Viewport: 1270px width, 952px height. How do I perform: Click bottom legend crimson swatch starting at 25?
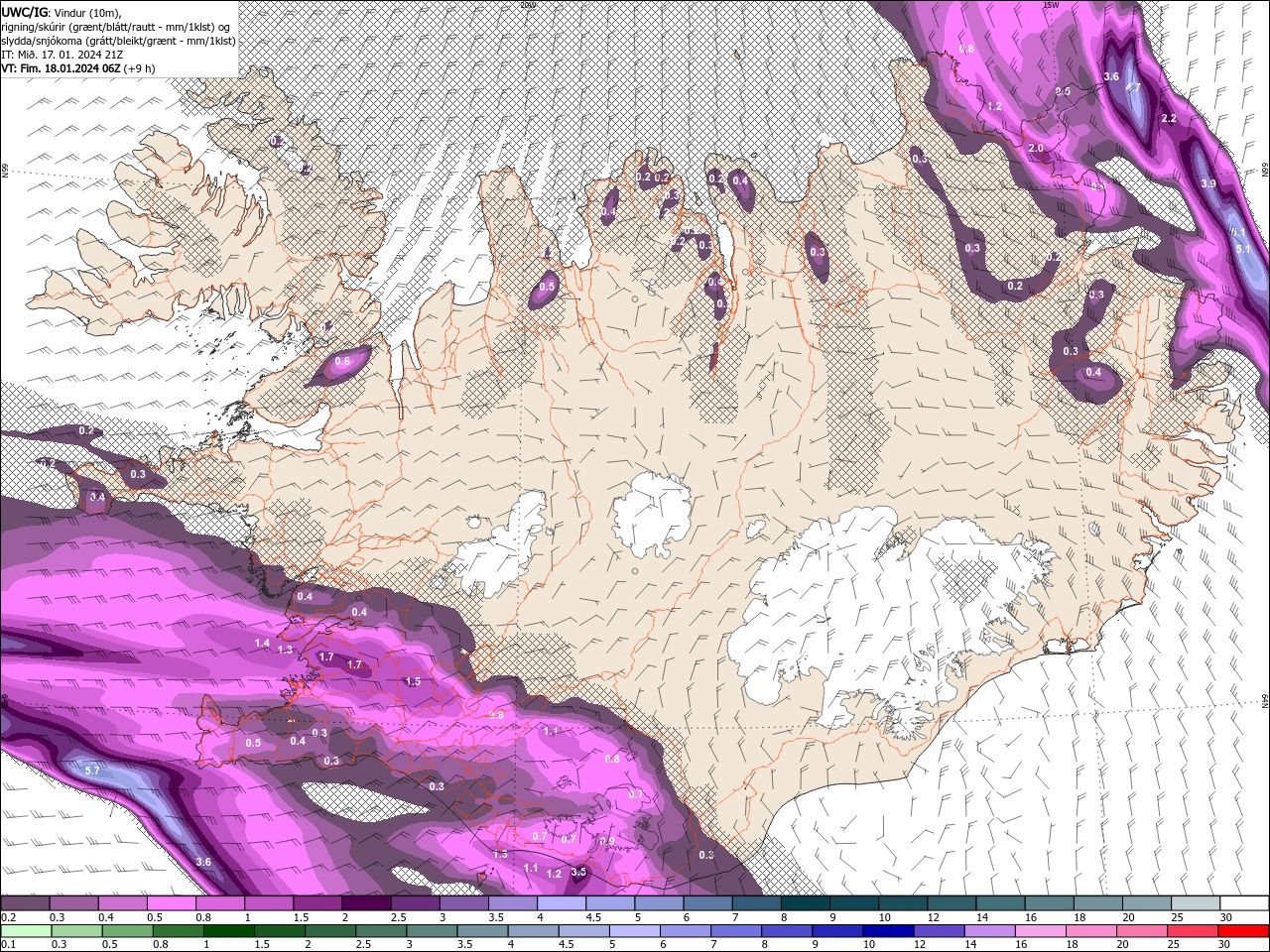pyautogui.click(x=1194, y=930)
